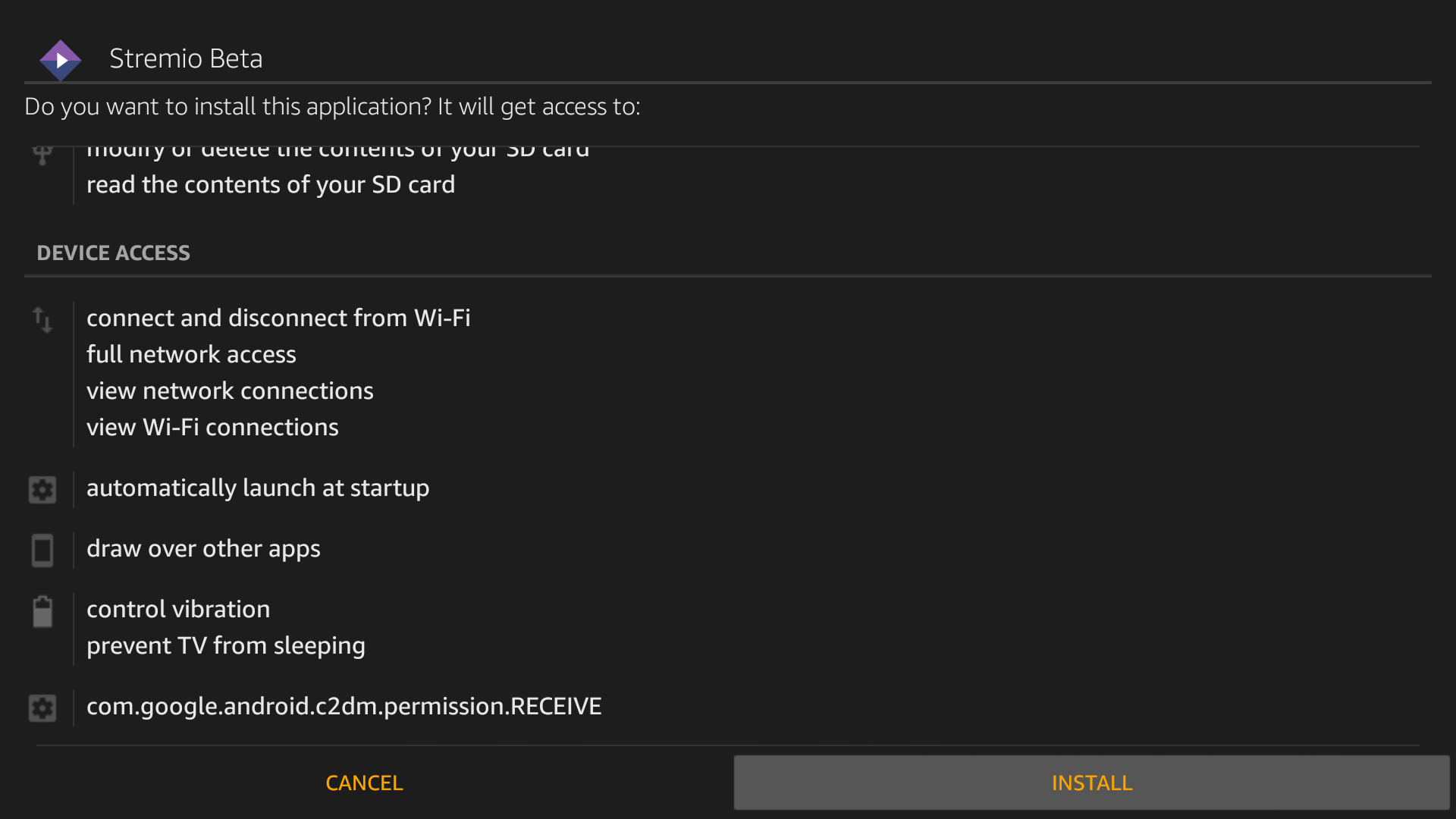Screen dimensions: 1456x819
Task: Click the device icon beside draw over apps
Action: (x=42, y=551)
